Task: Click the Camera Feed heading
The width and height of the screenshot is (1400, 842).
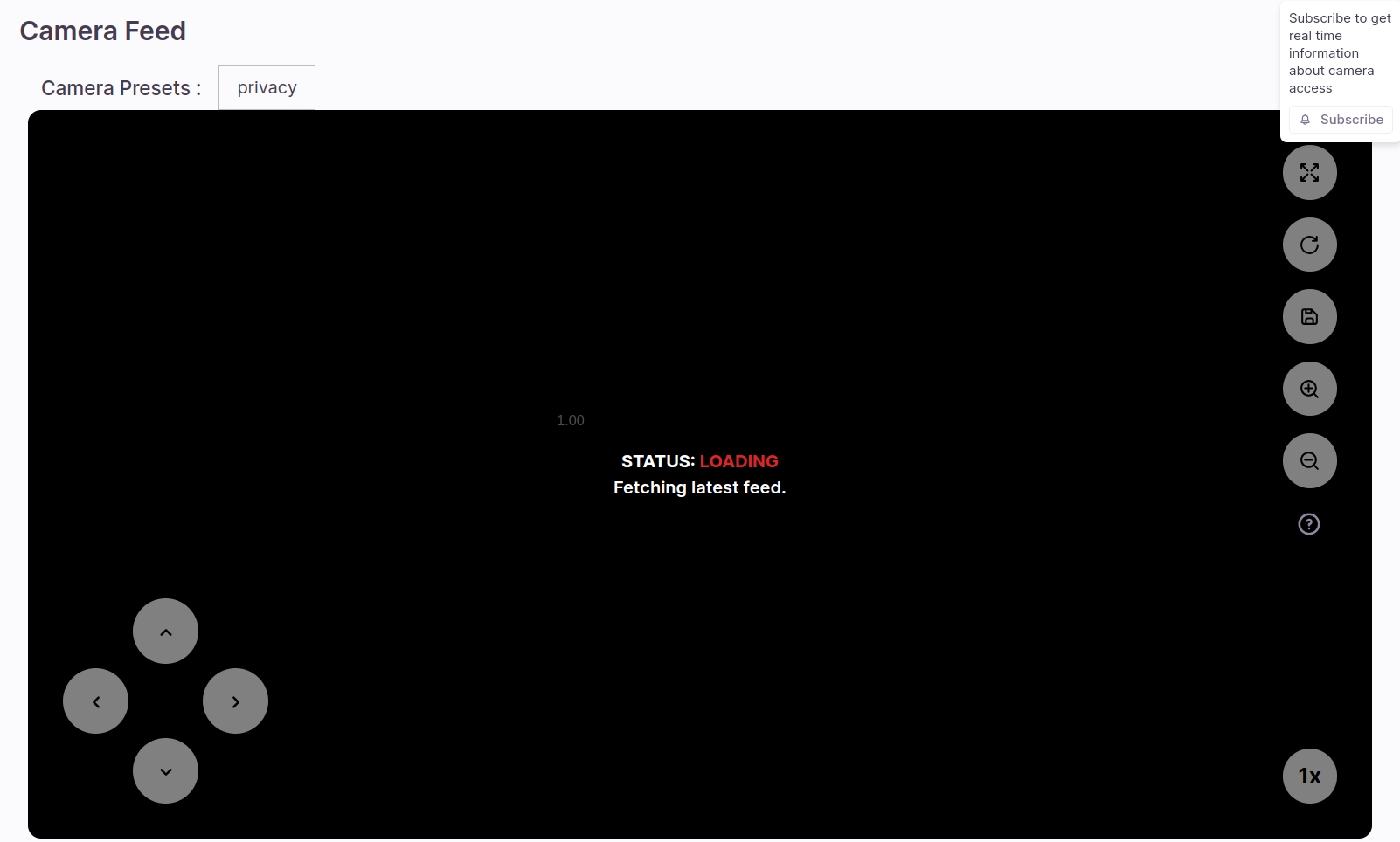Action: coord(103,31)
